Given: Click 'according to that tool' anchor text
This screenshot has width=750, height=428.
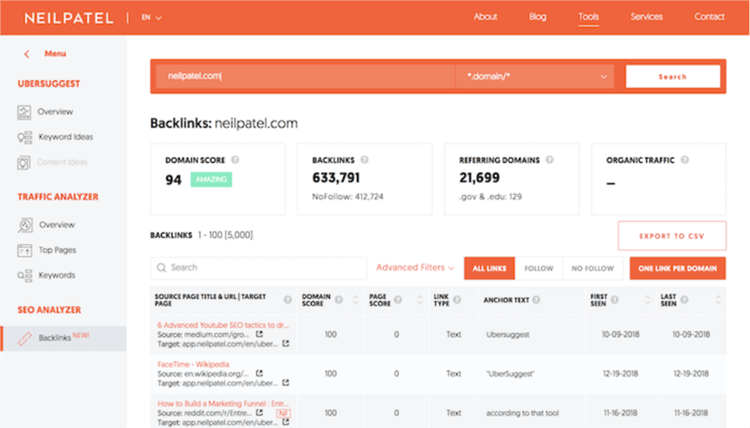Looking at the screenshot, I should click(522, 413).
